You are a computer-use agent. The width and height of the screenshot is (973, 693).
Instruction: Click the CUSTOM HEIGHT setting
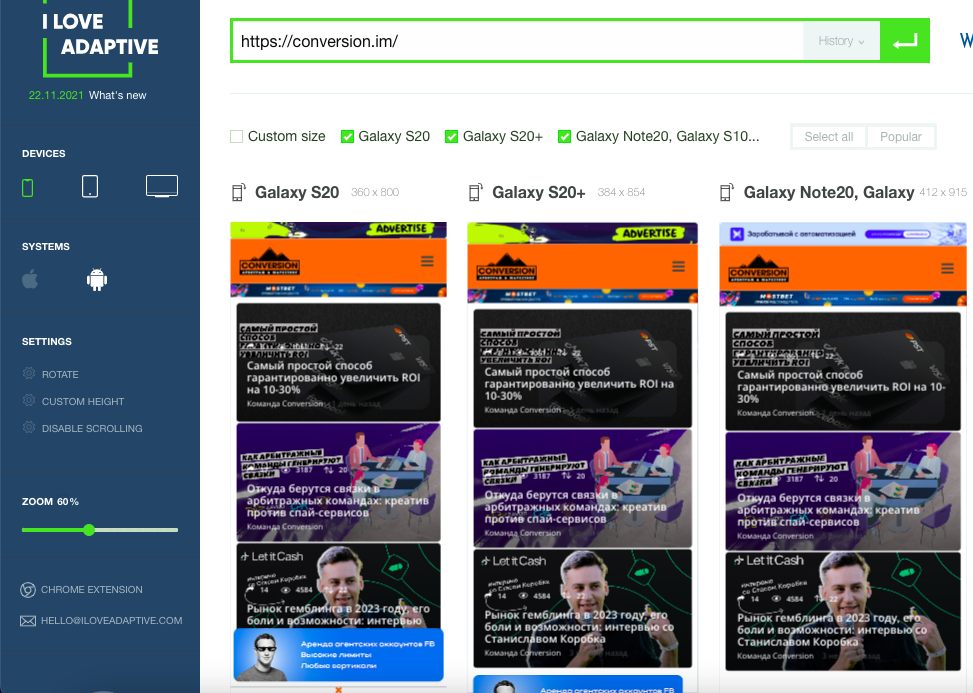[x=83, y=401]
